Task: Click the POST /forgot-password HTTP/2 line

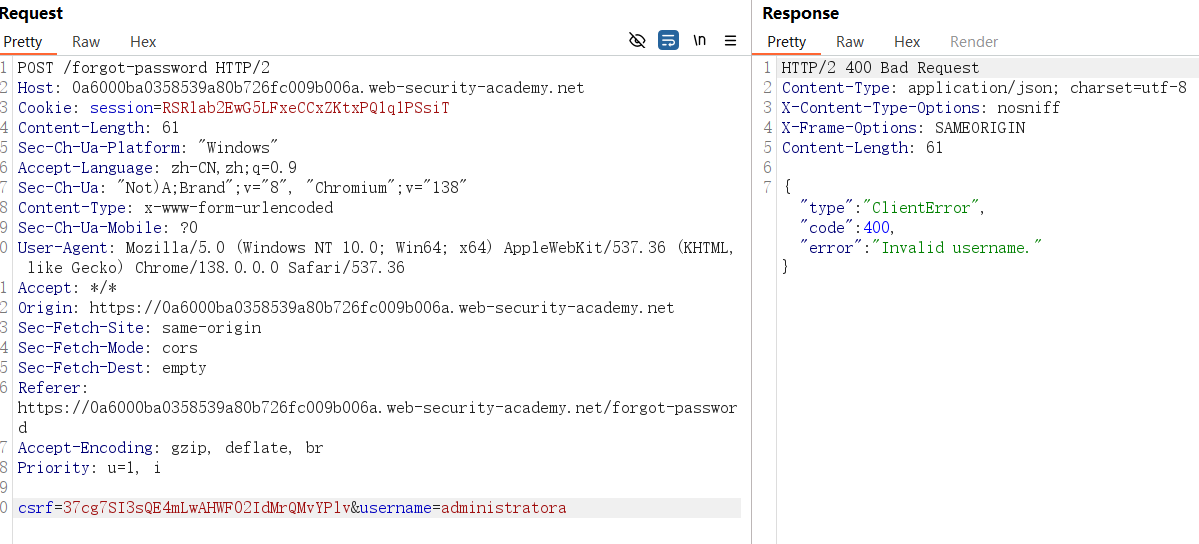Action: pyautogui.click(x=144, y=67)
